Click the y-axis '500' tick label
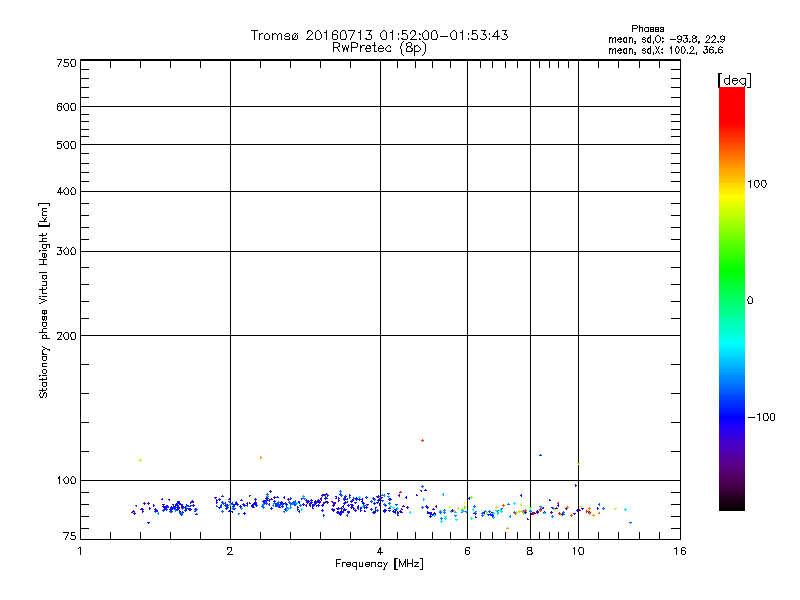Image resolution: width=800 pixels, height=600 pixels. tap(66, 145)
